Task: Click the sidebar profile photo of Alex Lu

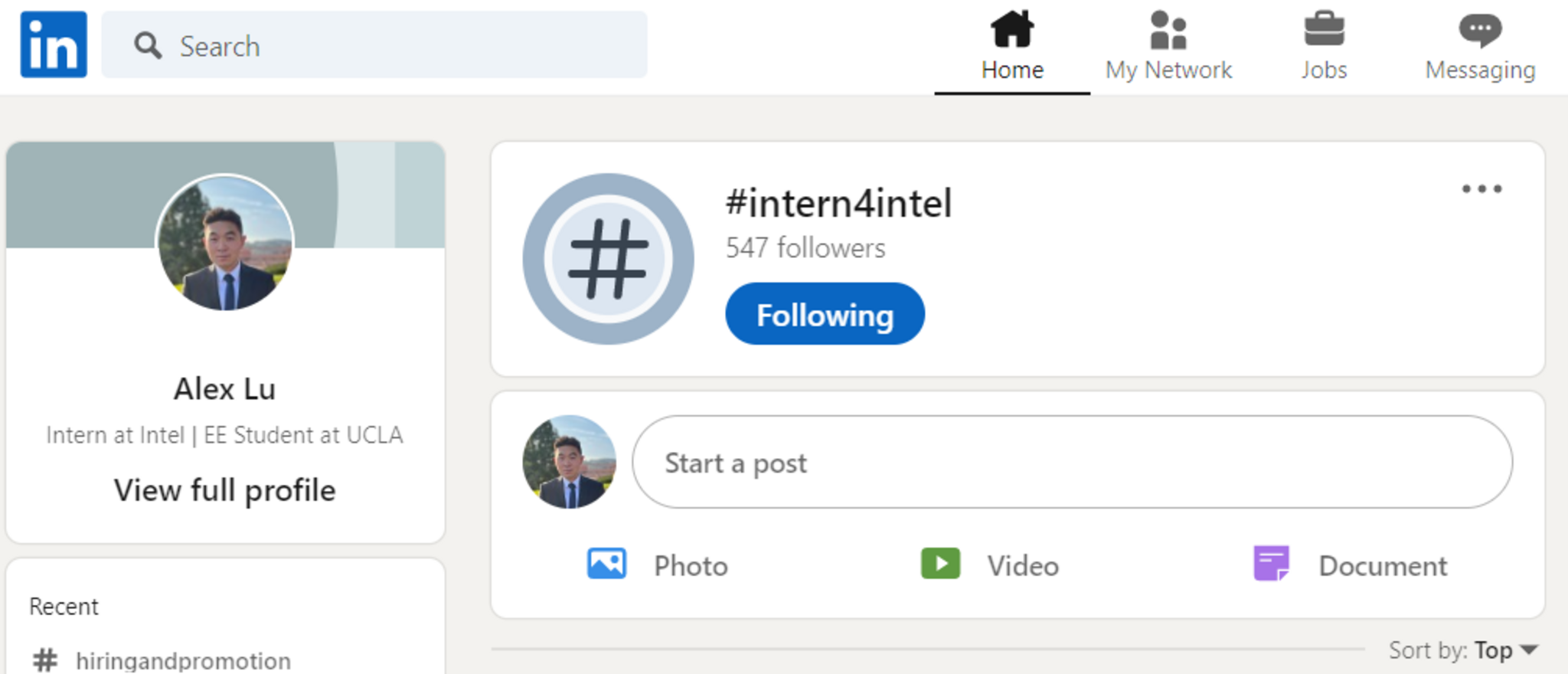Action: [x=225, y=243]
